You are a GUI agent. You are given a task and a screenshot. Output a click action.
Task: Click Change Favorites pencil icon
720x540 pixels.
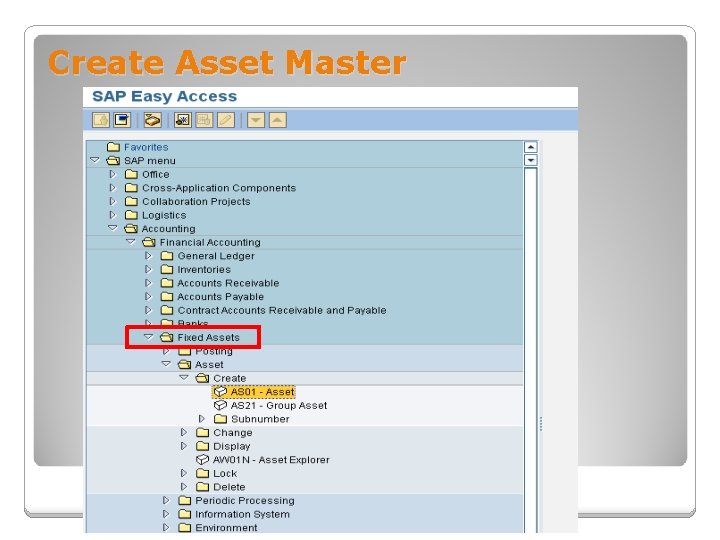click(x=225, y=120)
